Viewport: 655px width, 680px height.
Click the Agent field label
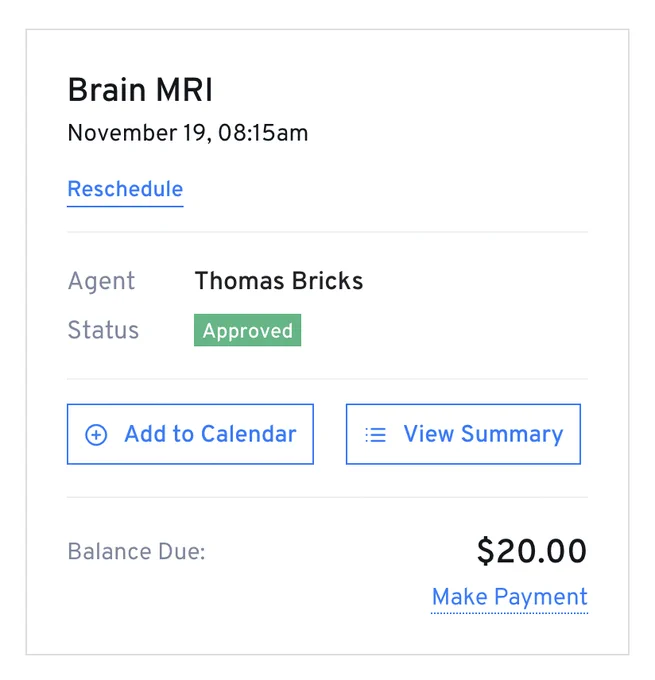pyautogui.click(x=102, y=281)
